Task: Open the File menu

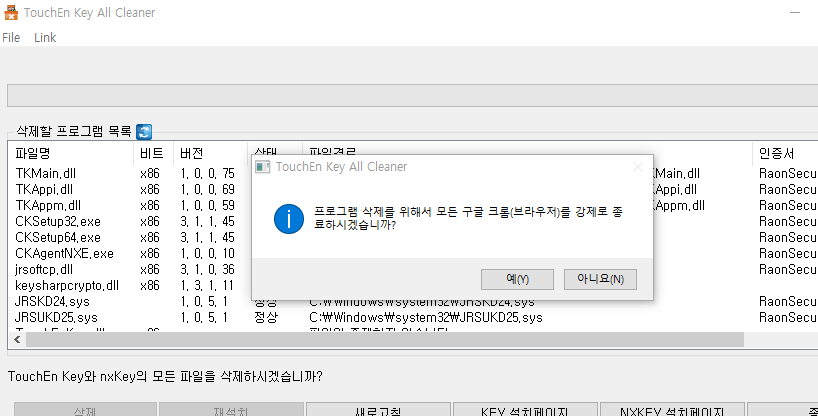Action: point(11,38)
